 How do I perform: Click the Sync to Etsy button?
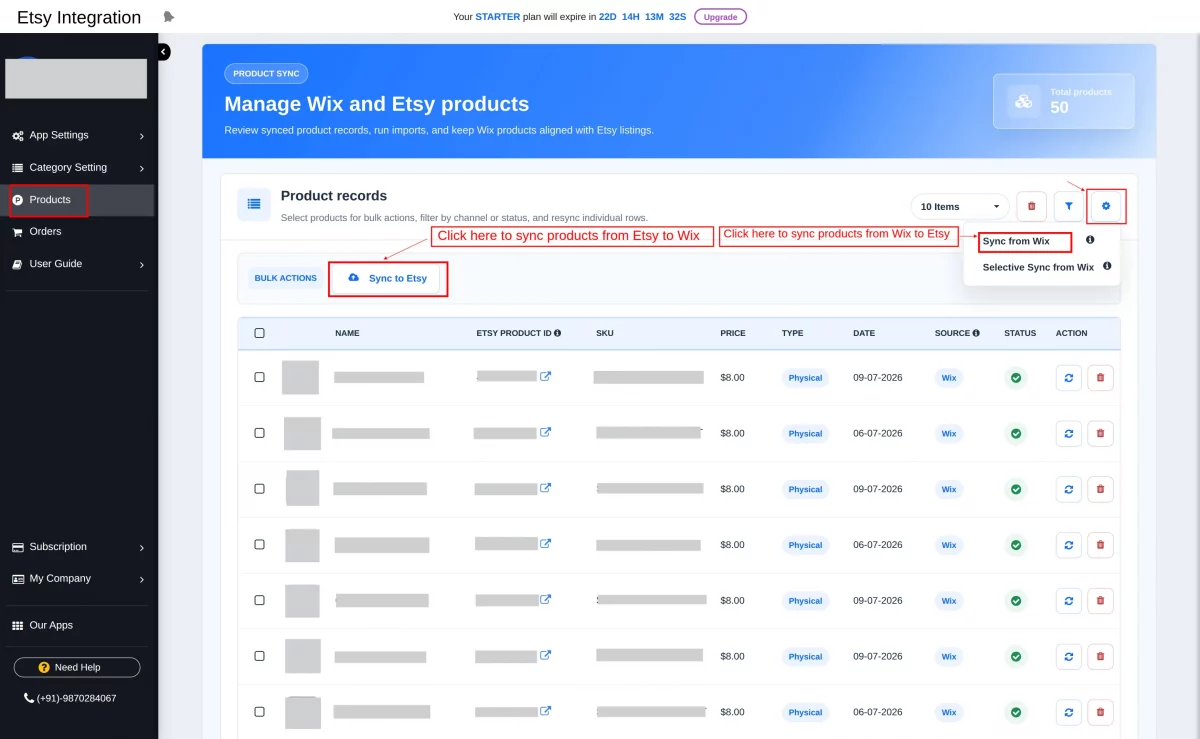point(388,278)
